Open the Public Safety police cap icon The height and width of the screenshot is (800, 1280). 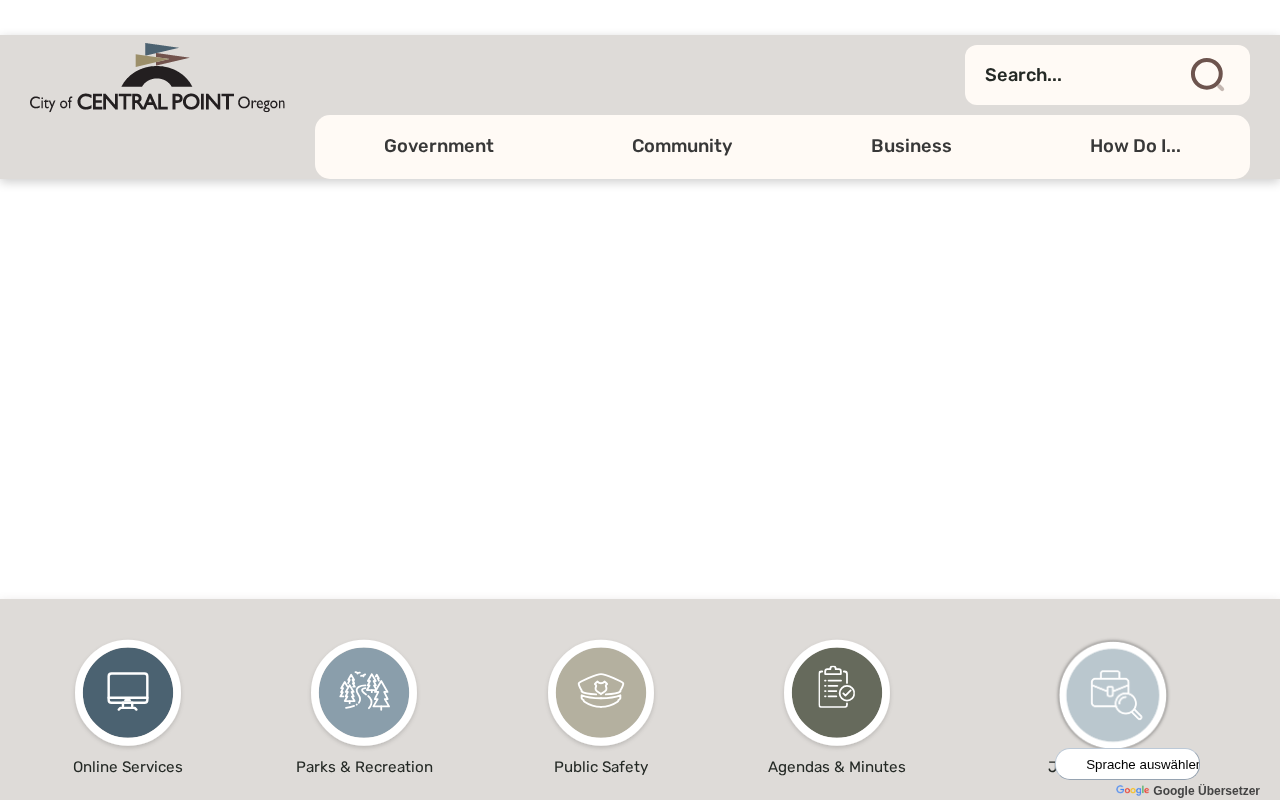coord(601,693)
